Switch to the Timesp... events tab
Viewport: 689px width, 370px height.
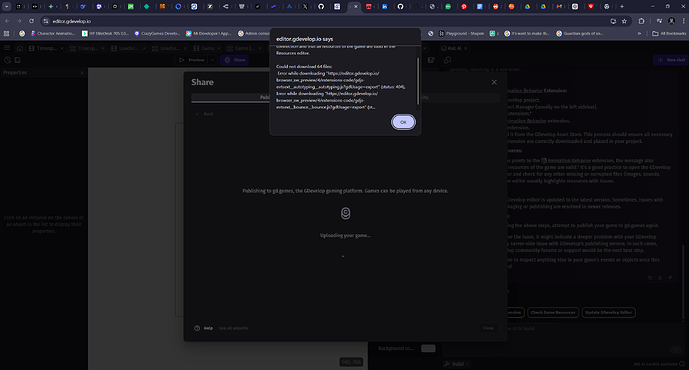pos(87,48)
